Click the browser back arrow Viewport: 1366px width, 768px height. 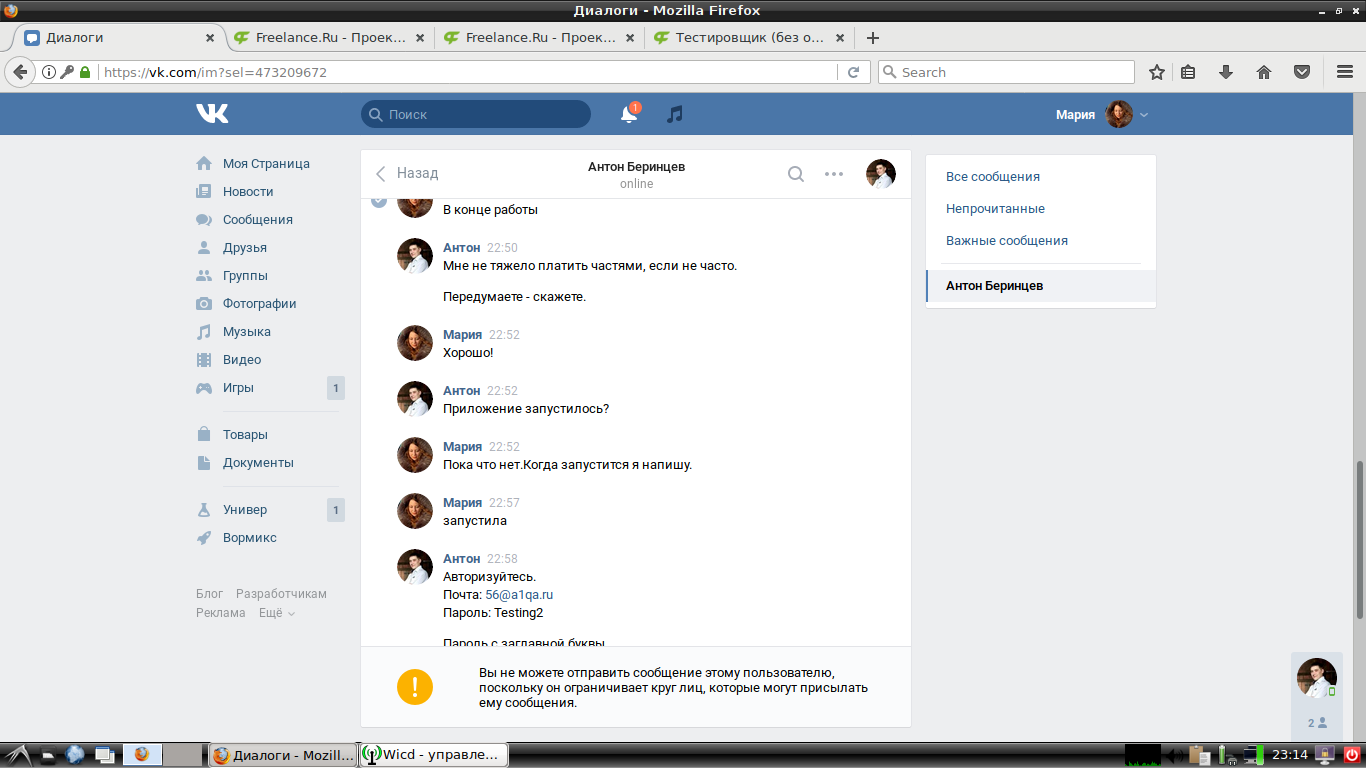point(20,72)
